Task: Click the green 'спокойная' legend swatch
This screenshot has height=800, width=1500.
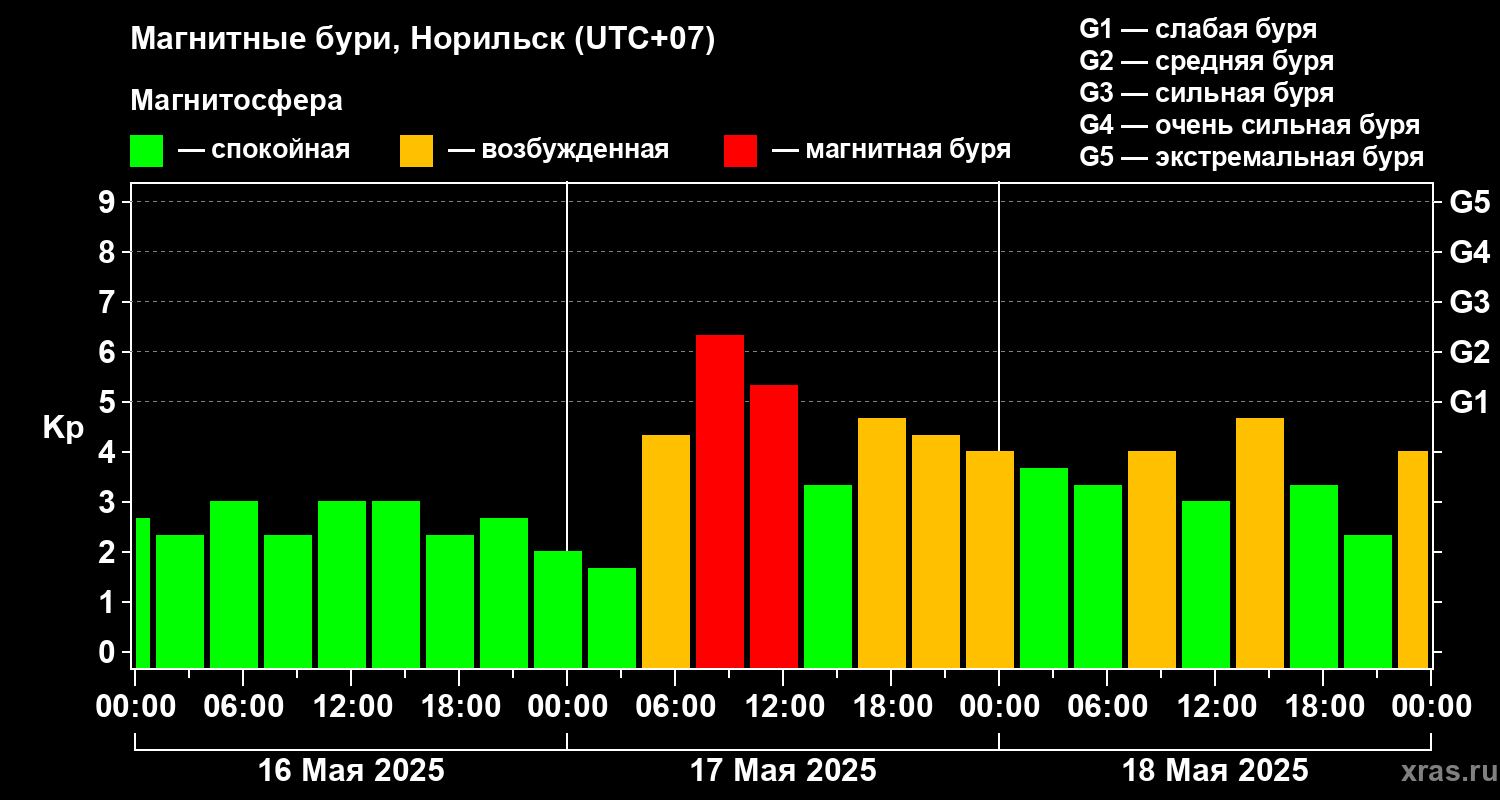Action: pos(146,151)
